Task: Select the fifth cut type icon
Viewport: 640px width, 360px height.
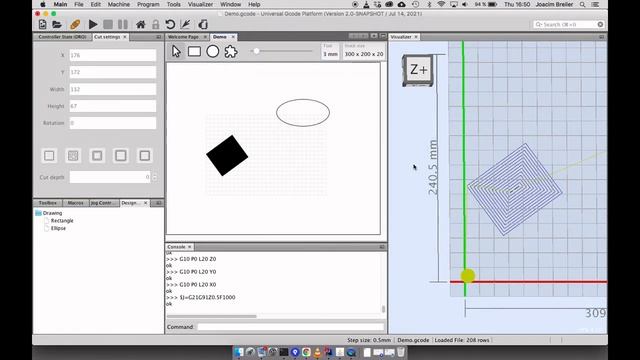Action: click(144, 156)
